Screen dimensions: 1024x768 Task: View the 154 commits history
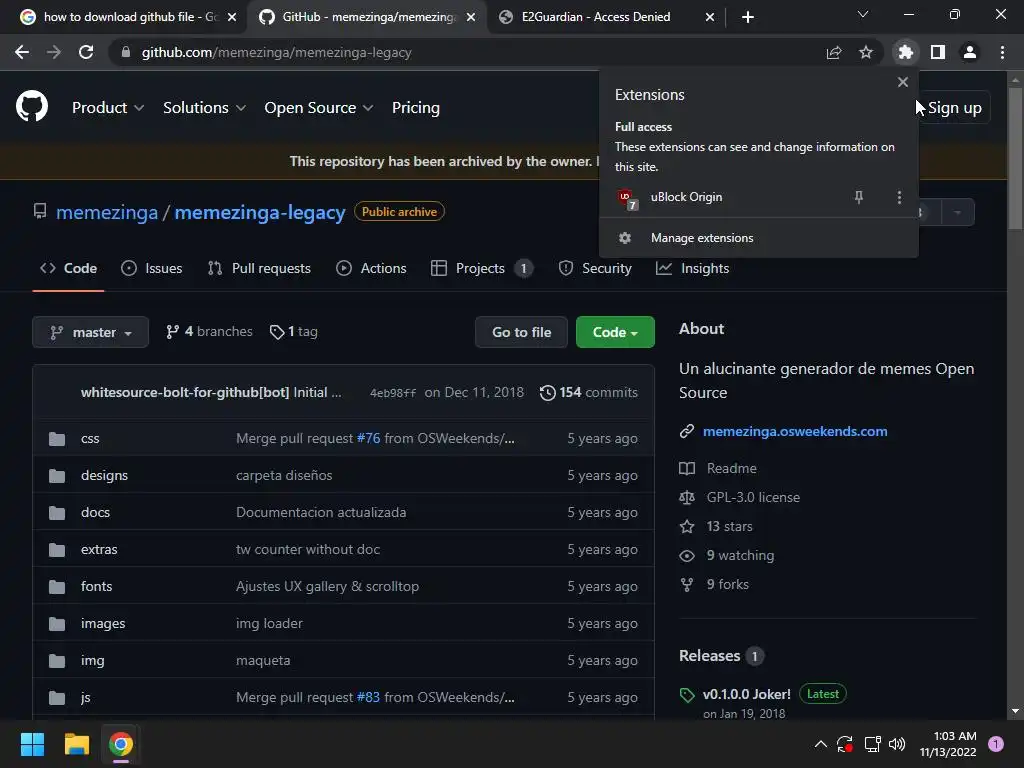pos(588,392)
